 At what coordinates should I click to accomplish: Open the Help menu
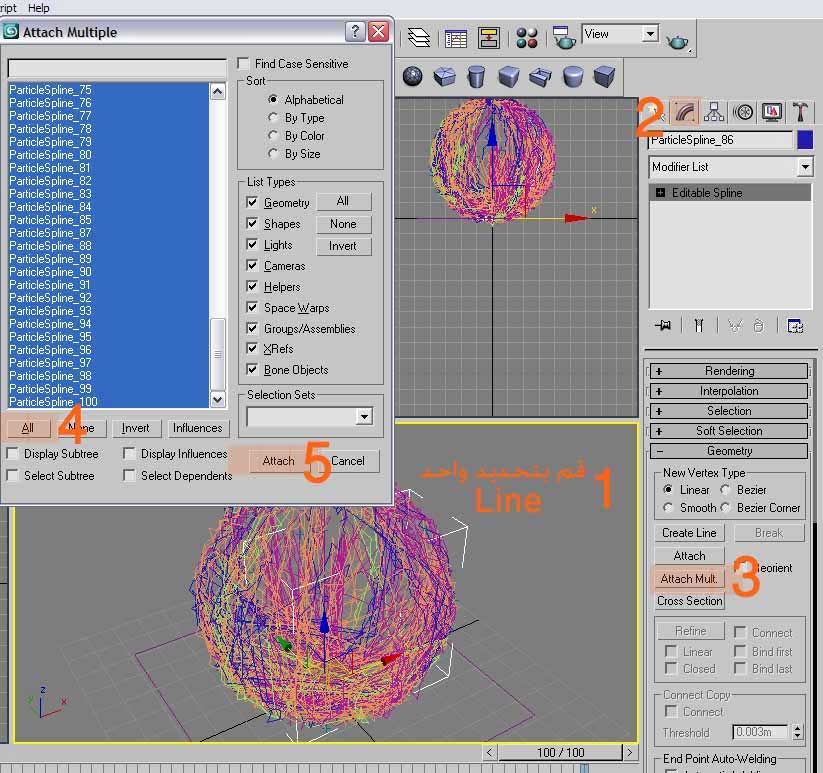coord(38,7)
